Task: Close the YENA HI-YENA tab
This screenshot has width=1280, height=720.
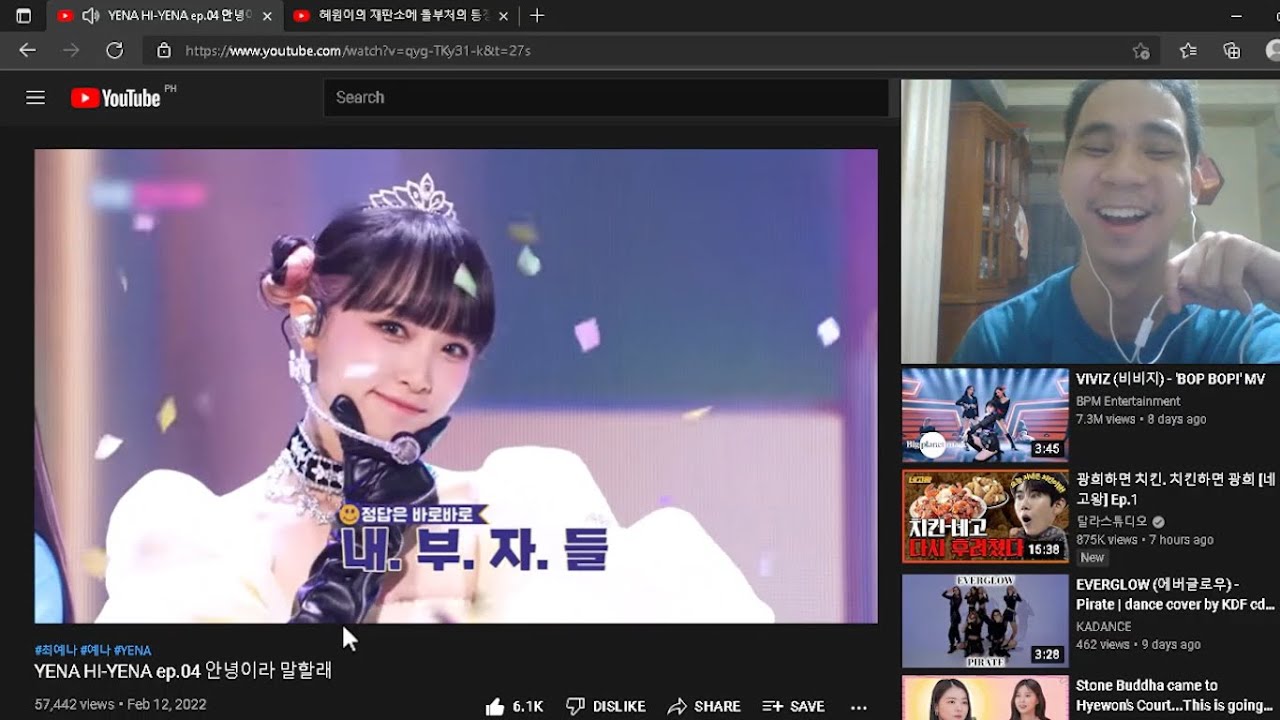Action: click(x=267, y=16)
